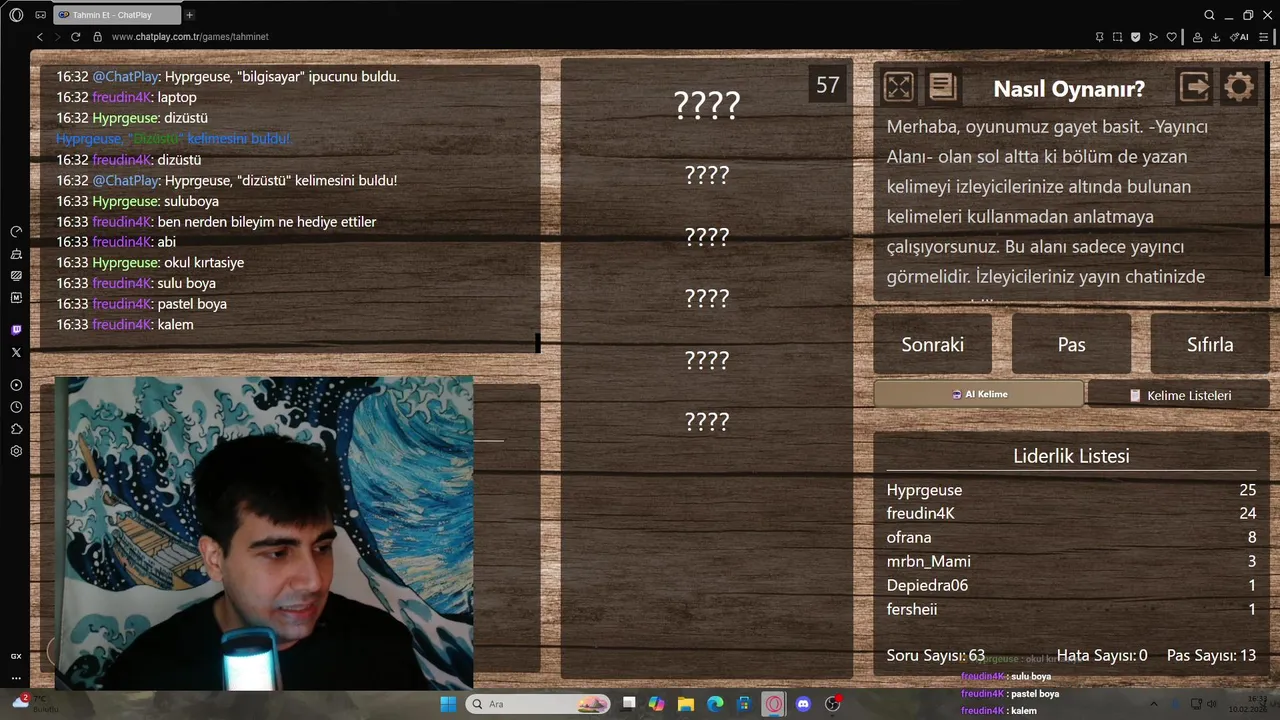Click the exit arrow icon in header
This screenshot has width=1280, height=720.
tap(1194, 87)
